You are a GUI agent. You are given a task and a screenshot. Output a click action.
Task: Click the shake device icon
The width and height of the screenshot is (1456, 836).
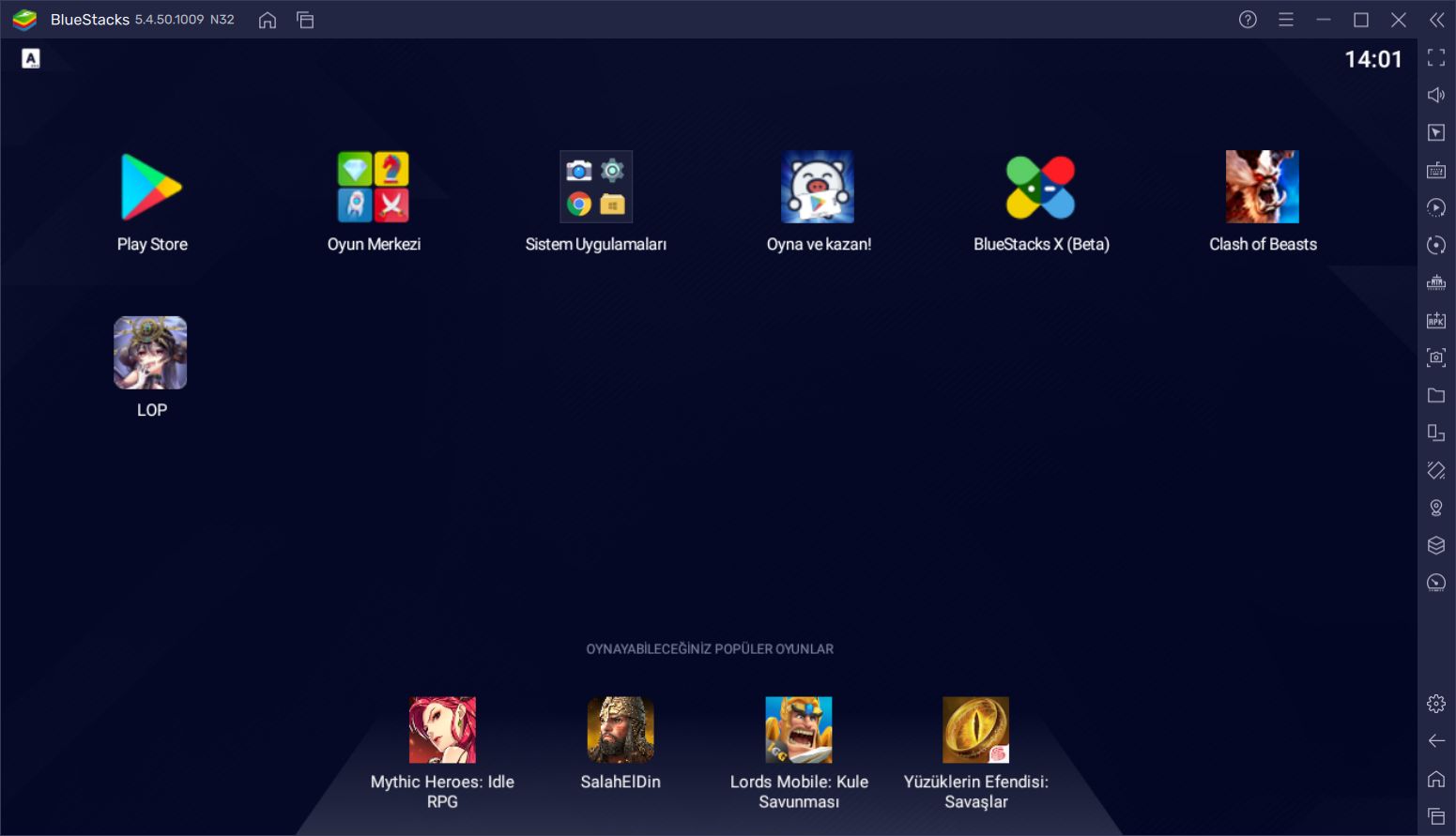pyautogui.click(x=1436, y=470)
